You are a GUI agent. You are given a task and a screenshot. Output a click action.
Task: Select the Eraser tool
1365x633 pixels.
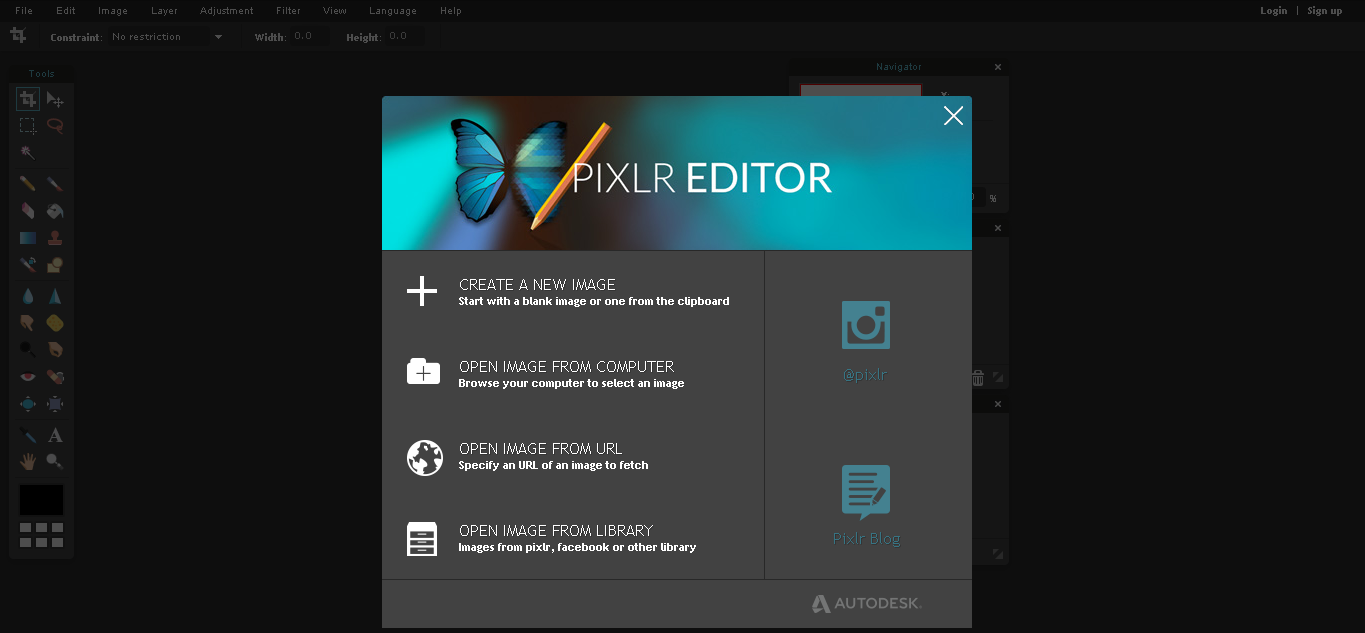pyautogui.click(x=28, y=211)
